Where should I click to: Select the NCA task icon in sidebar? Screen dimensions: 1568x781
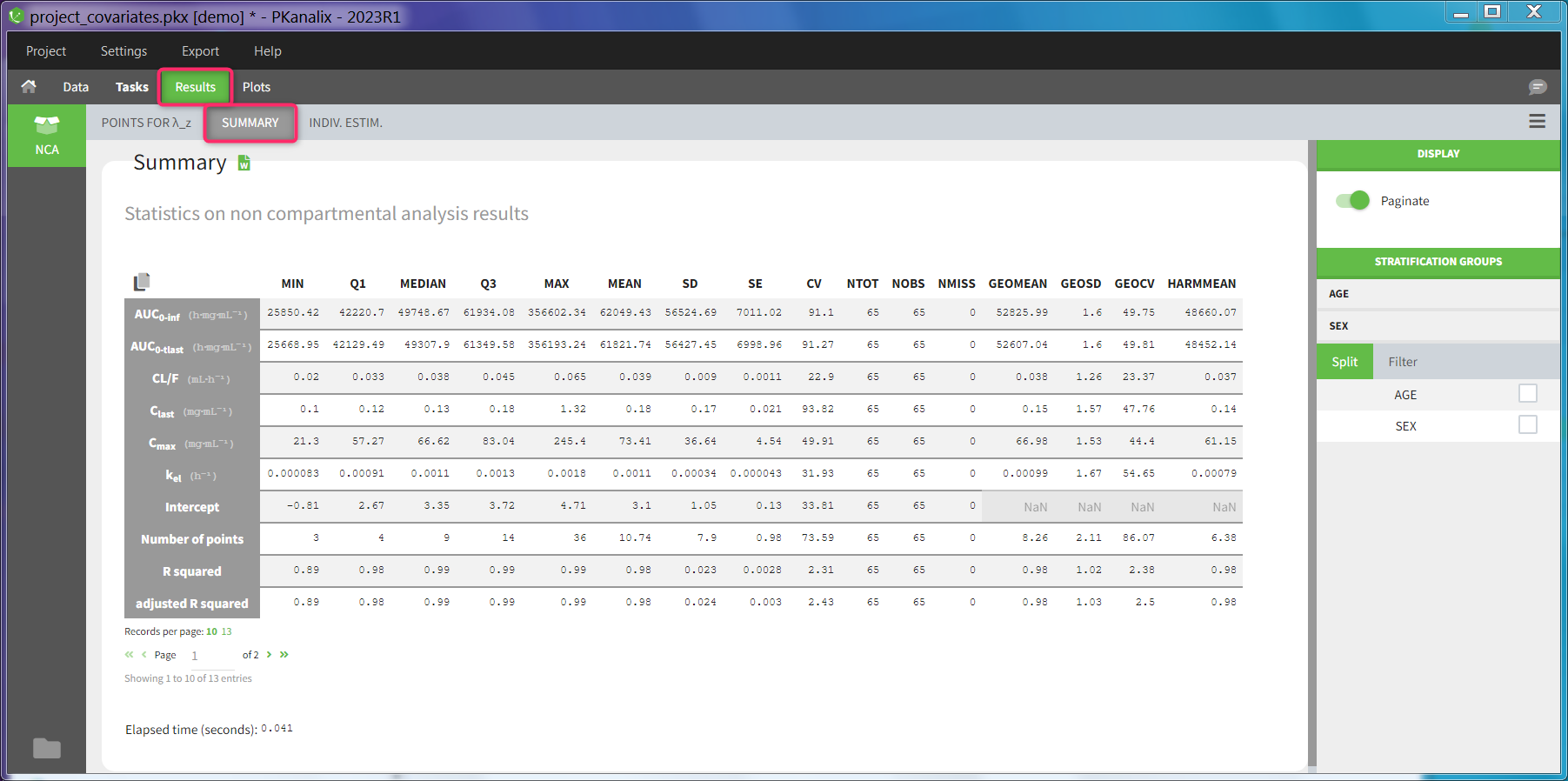click(47, 135)
